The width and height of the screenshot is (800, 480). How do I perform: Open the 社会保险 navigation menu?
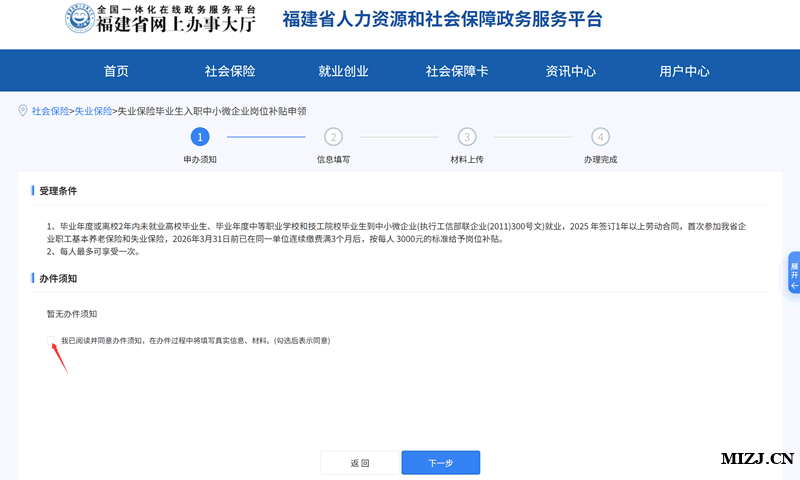click(x=230, y=72)
